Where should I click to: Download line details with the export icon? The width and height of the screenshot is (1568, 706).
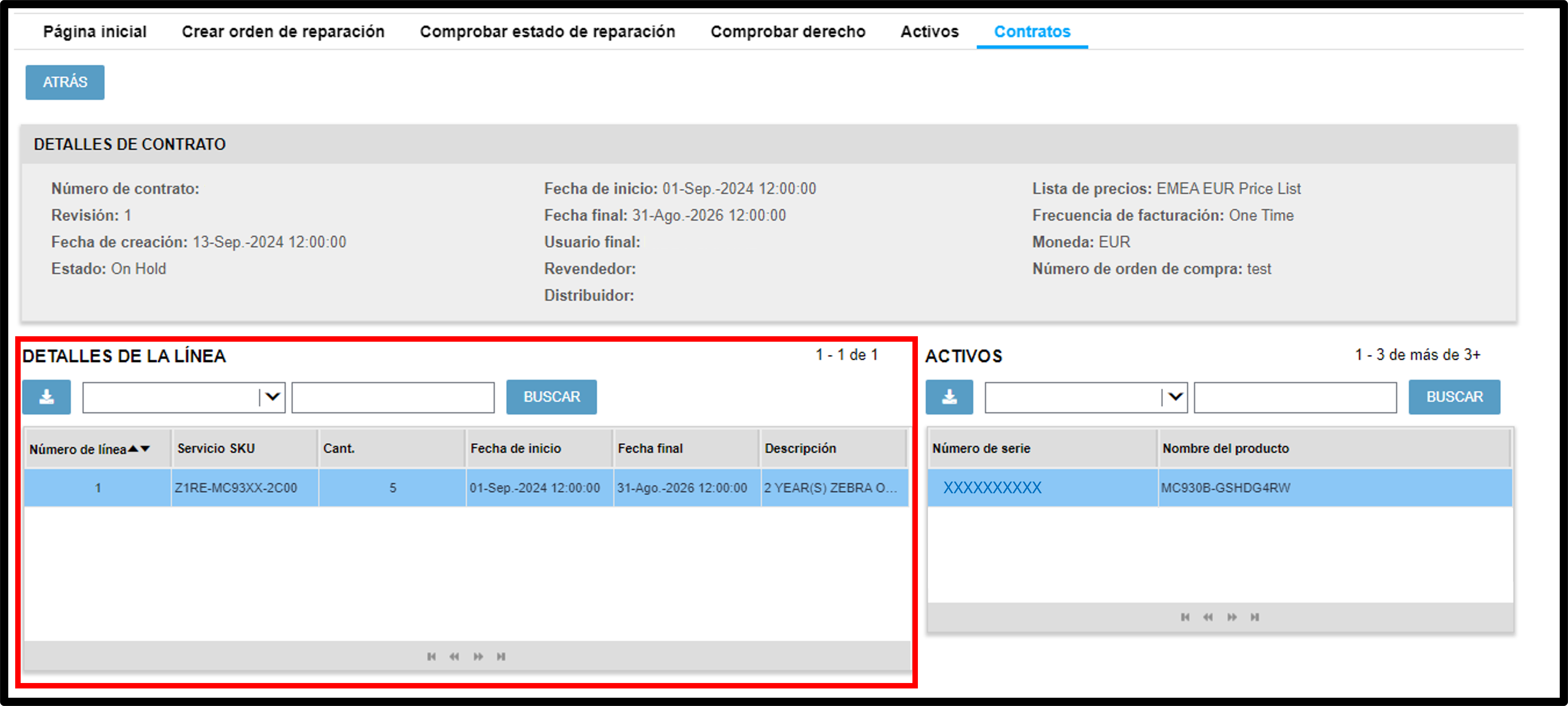point(46,397)
